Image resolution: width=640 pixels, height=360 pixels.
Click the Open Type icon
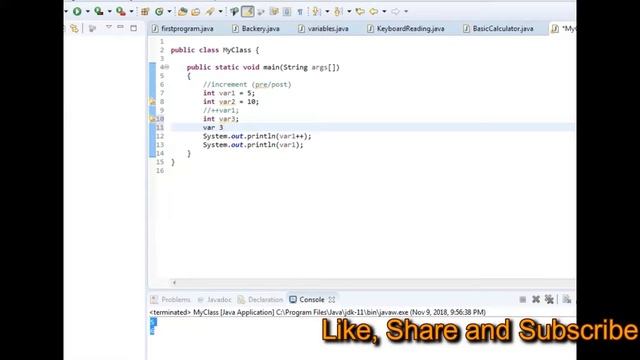pos(182,11)
